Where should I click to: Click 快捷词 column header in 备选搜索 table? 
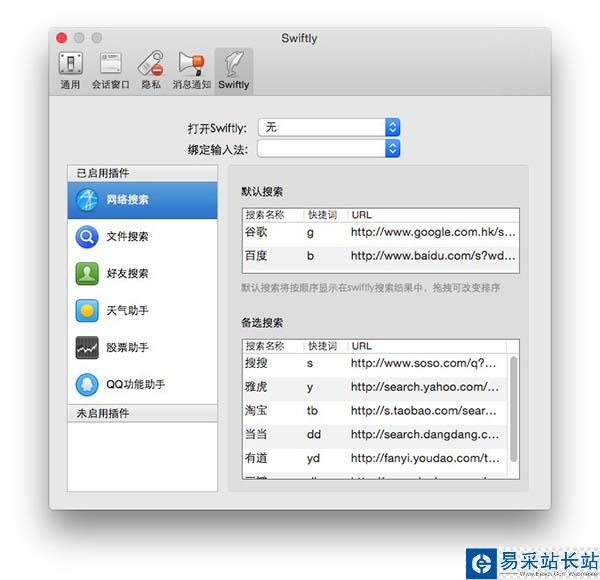tap(323, 346)
